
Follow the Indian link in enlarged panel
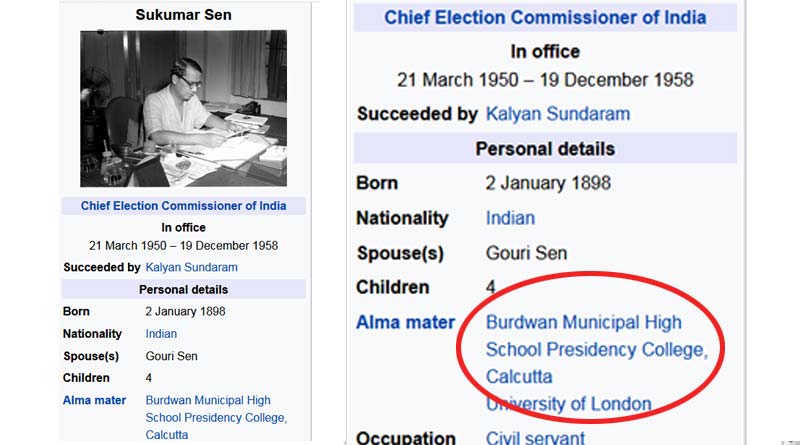pos(510,218)
